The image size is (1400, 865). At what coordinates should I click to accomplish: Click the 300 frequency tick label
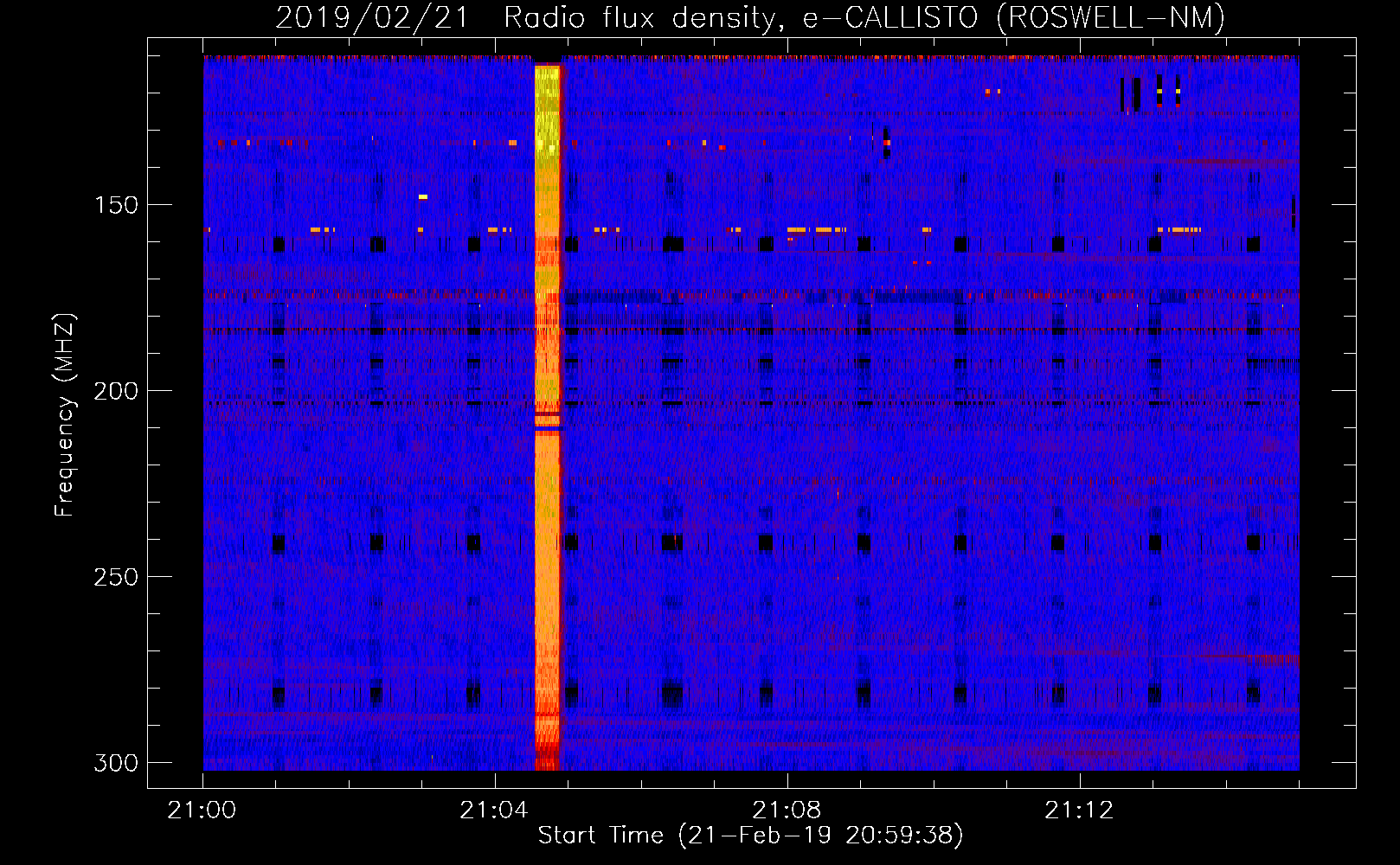(x=116, y=763)
